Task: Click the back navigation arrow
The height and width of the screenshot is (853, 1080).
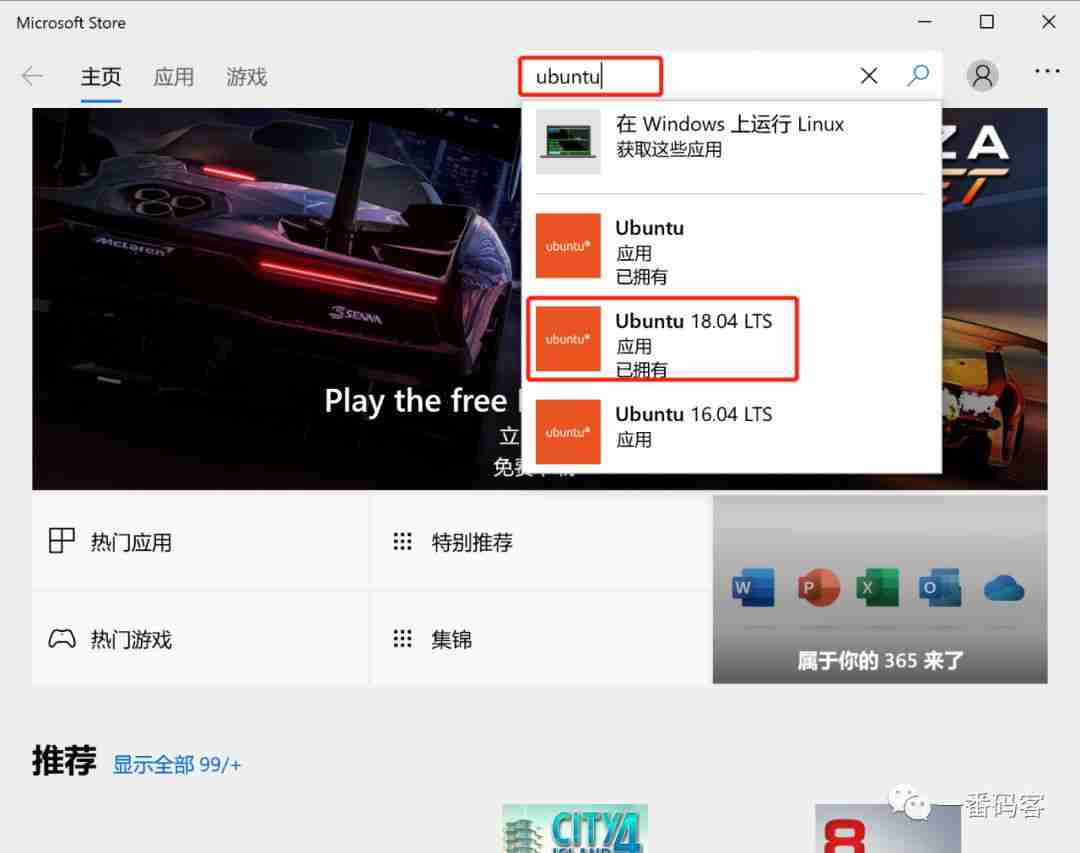Action: 32,75
